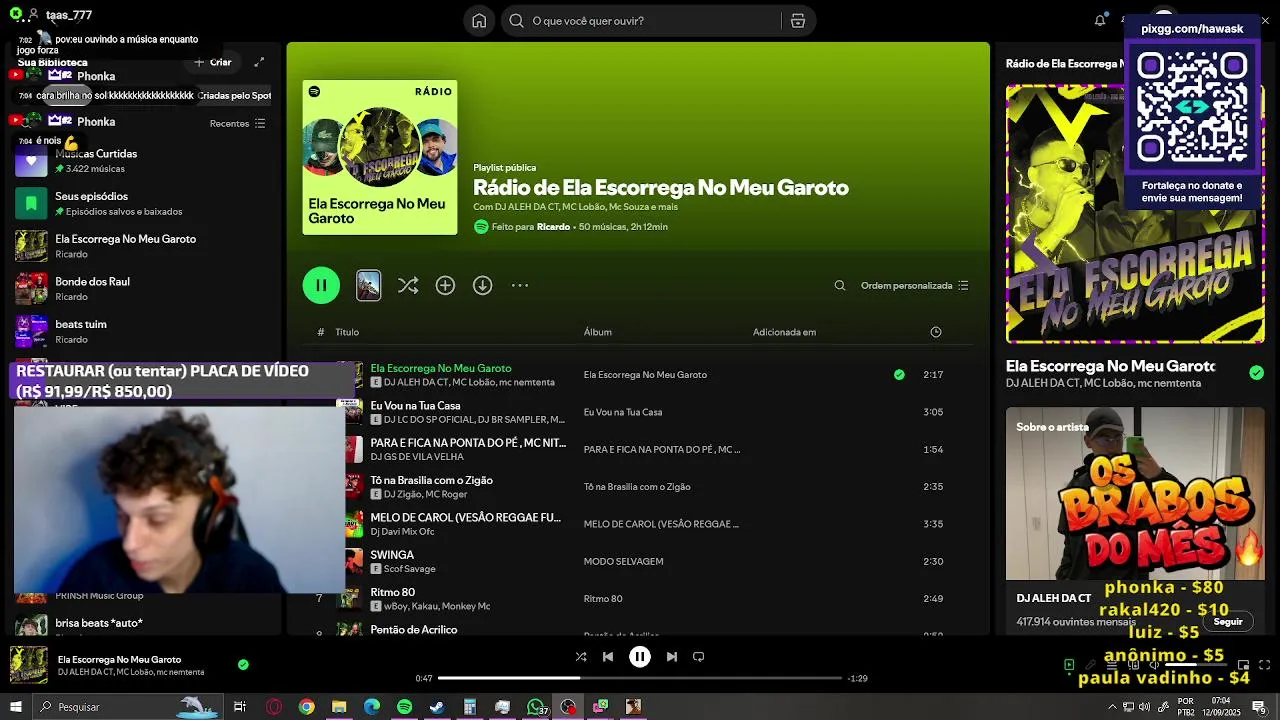Click the taskbar Pesquisar search box

pyautogui.click(x=128, y=707)
